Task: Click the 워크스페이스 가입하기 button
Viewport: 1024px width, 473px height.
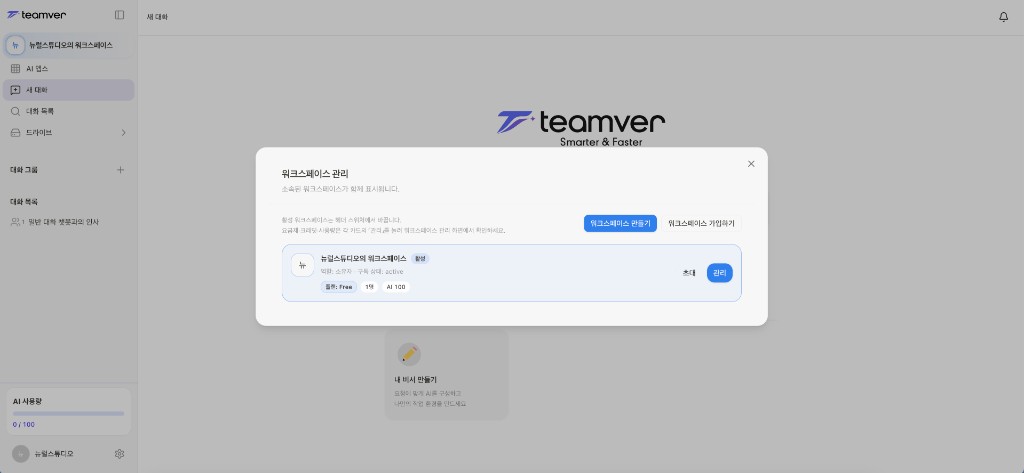Action: (x=701, y=223)
